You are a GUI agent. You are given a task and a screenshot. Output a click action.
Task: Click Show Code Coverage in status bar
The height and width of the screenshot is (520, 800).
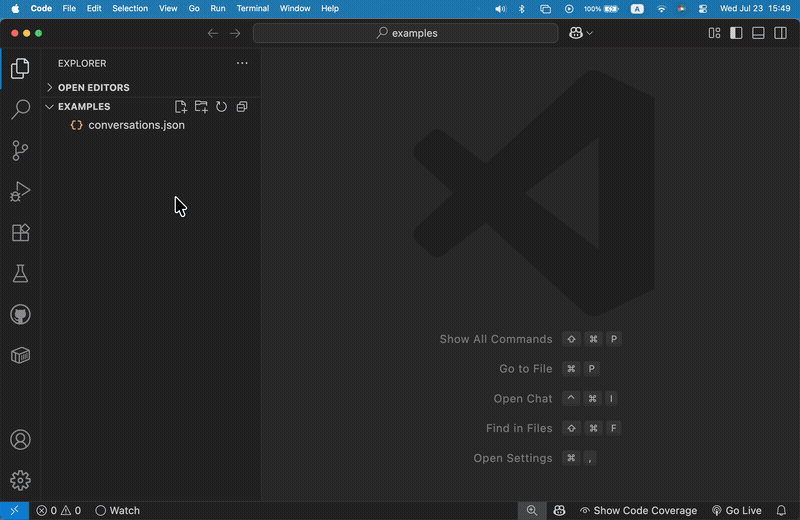coord(638,510)
